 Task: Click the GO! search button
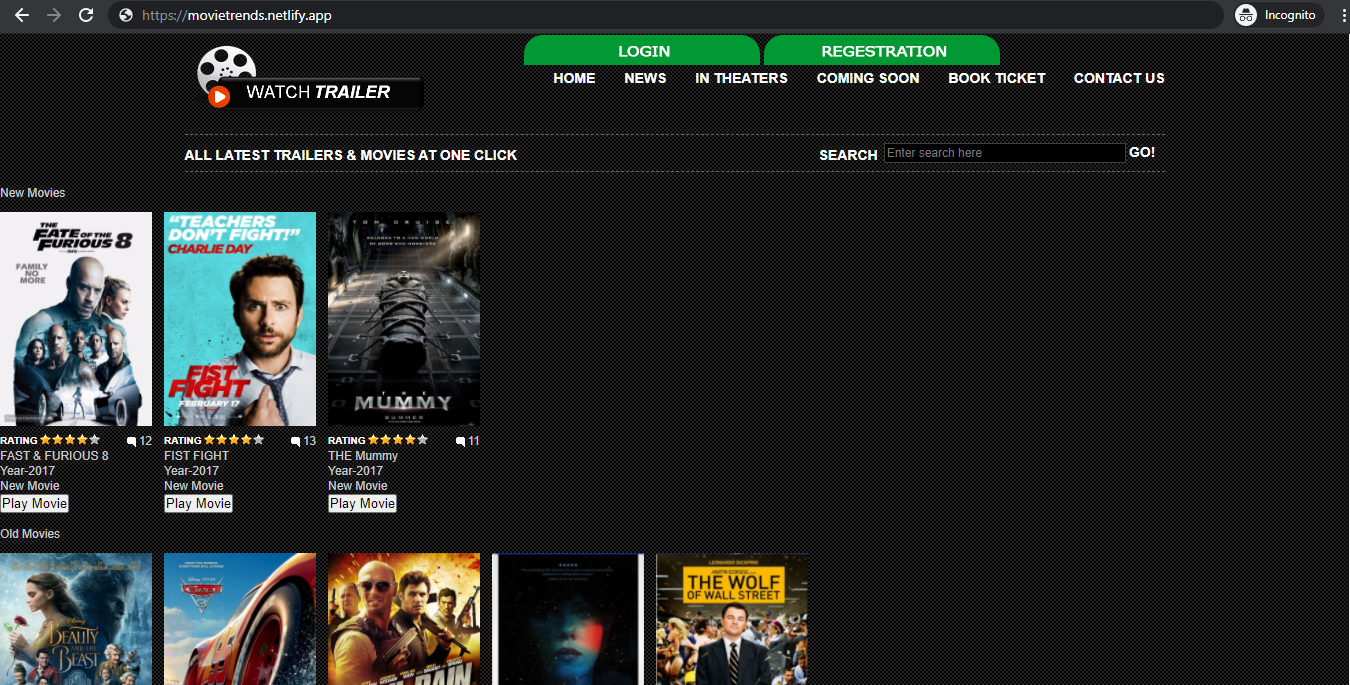1142,152
